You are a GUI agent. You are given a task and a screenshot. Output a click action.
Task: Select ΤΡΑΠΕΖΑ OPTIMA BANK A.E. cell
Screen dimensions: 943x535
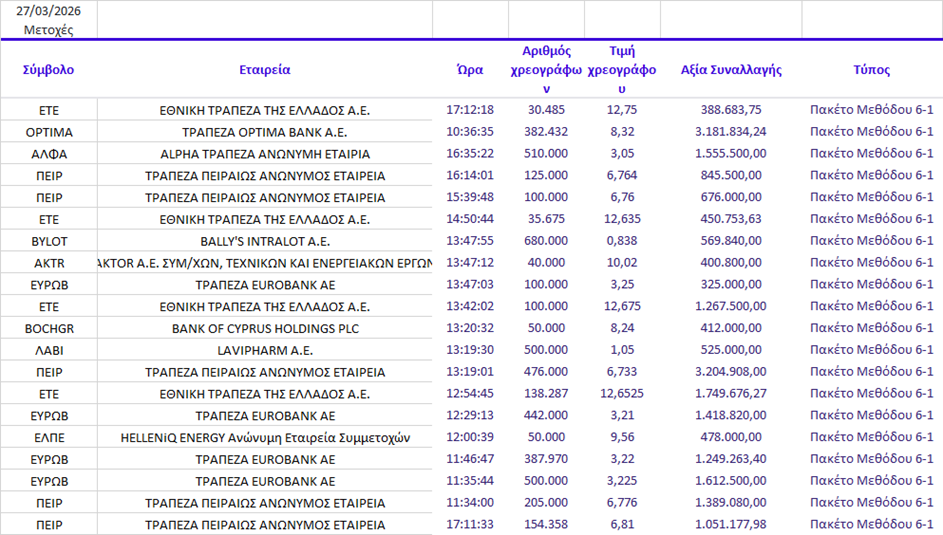(x=265, y=132)
